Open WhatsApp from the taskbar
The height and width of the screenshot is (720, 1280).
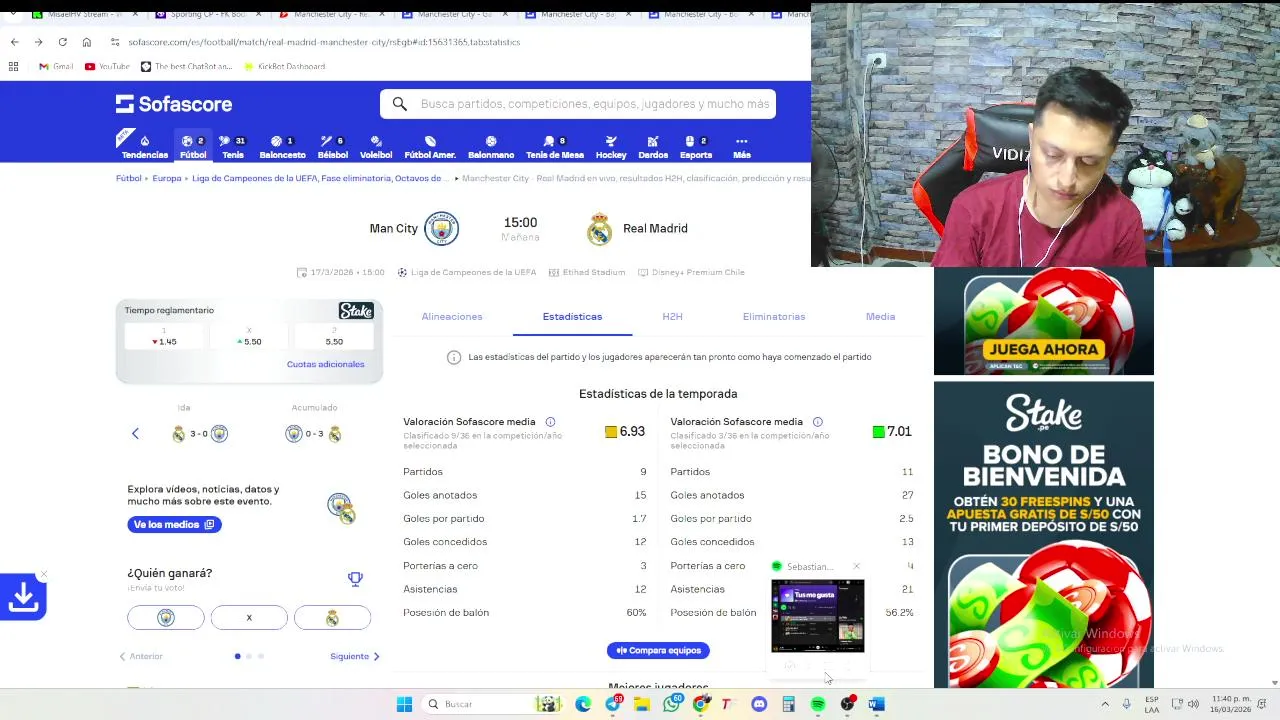[x=671, y=704]
